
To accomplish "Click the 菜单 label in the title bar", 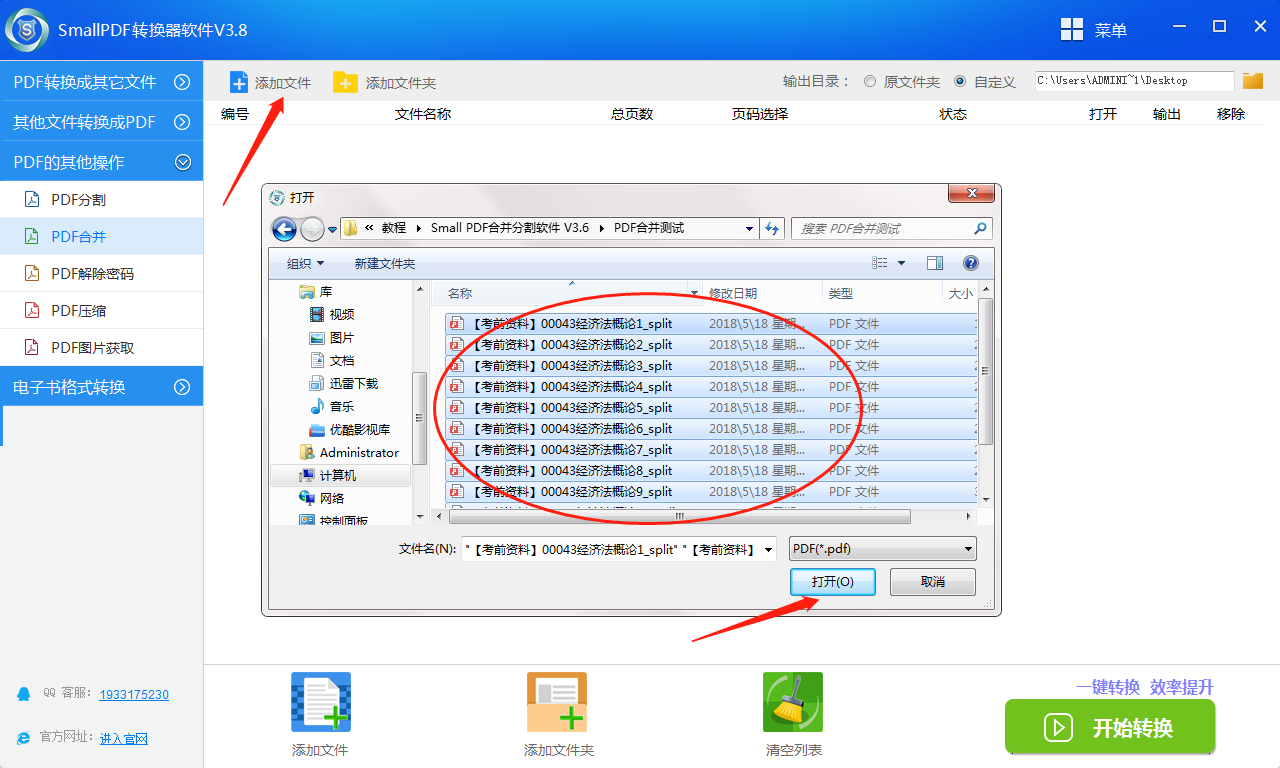I will pyautogui.click(x=1111, y=30).
